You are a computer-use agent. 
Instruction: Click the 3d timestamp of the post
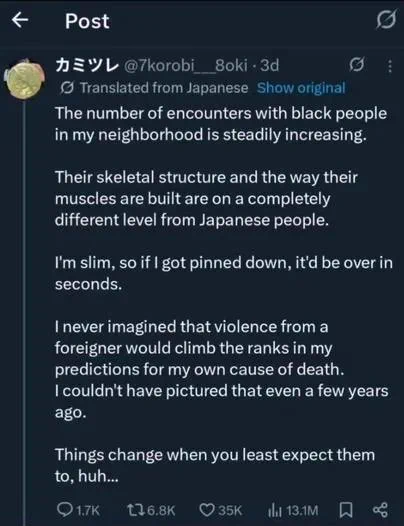(269, 65)
